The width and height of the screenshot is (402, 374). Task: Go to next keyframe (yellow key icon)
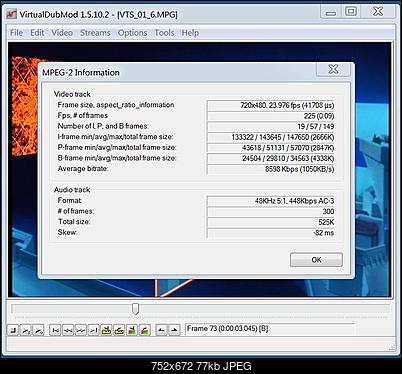[x=119, y=330]
